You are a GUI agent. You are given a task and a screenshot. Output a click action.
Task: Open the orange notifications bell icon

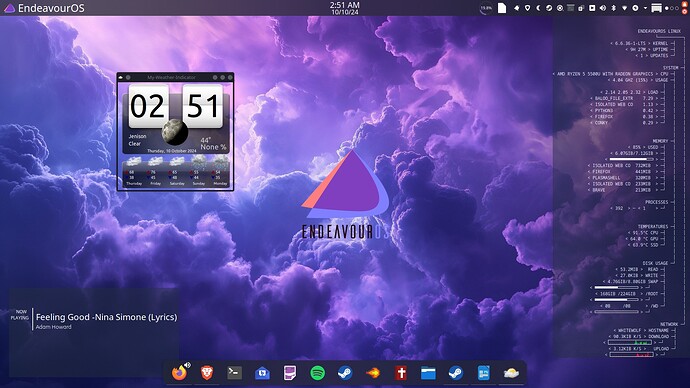pyautogui.click(x=684, y=4)
